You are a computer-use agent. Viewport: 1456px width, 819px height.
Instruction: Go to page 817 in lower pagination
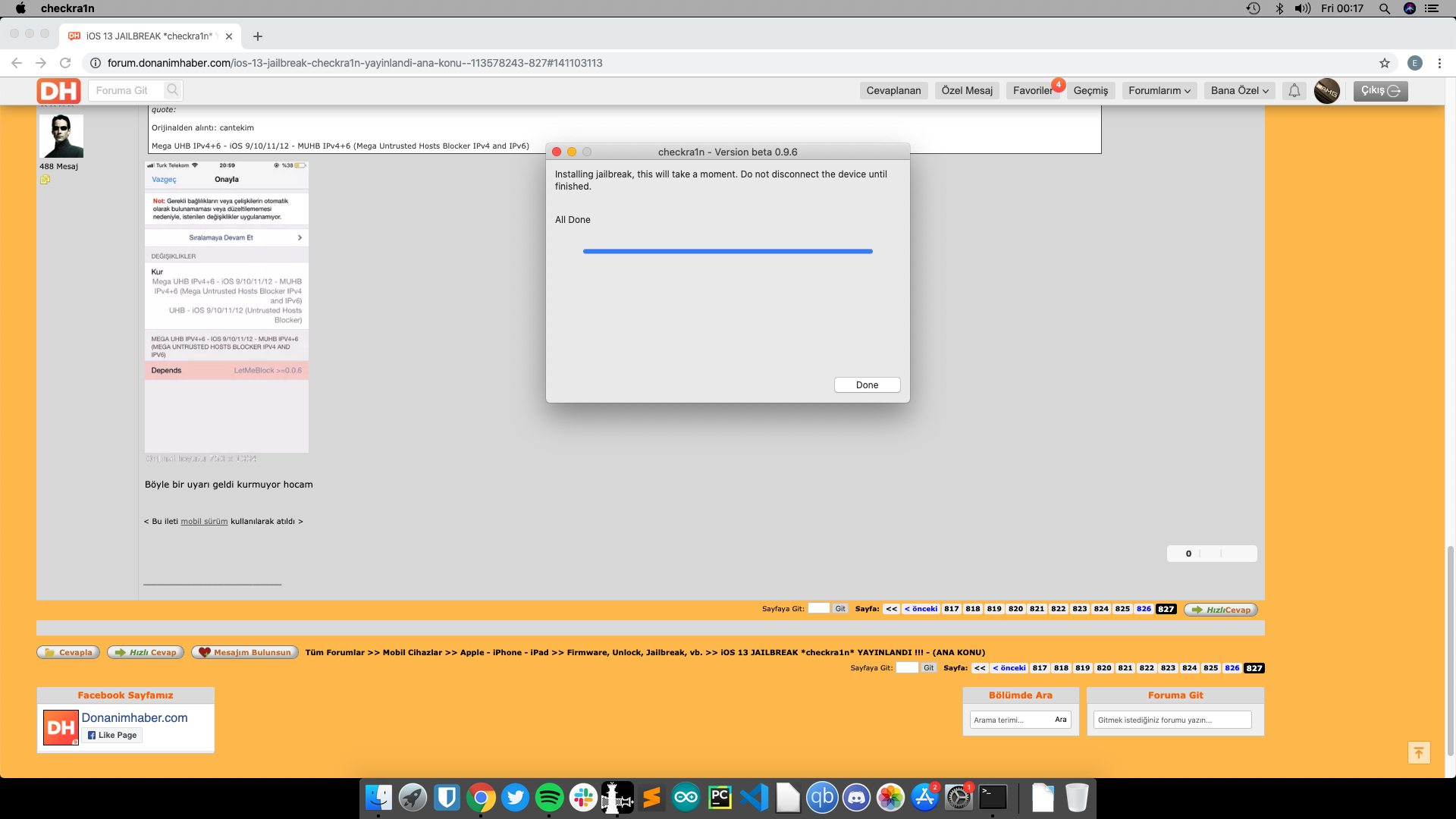point(1040,668)
